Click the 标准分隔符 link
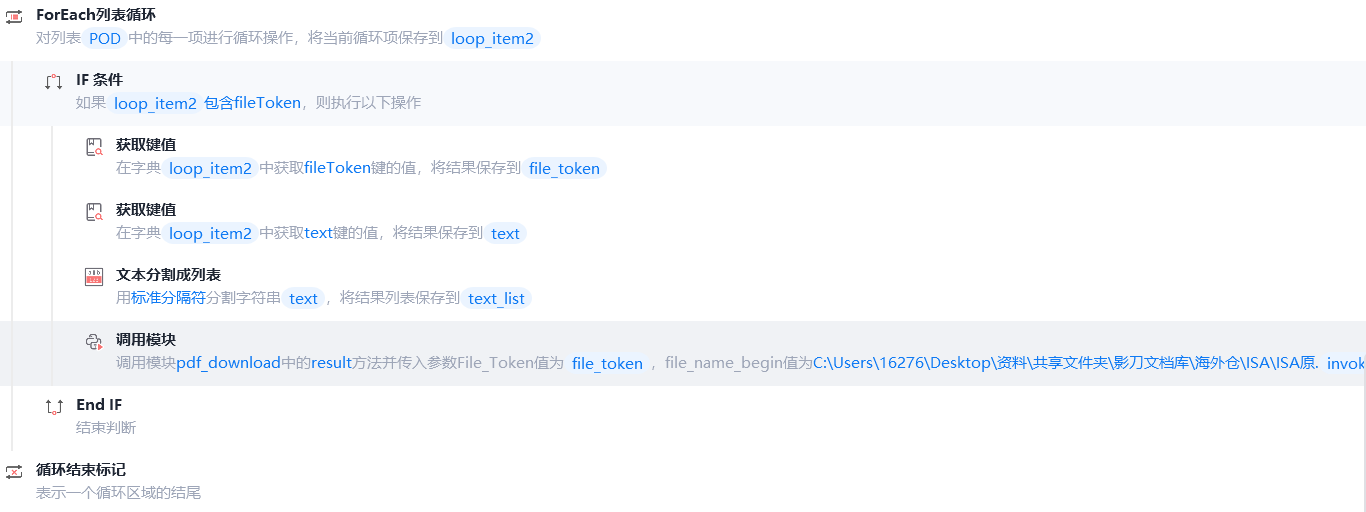This screenshot has height=512, width=1366. click(x=168, y=298)
